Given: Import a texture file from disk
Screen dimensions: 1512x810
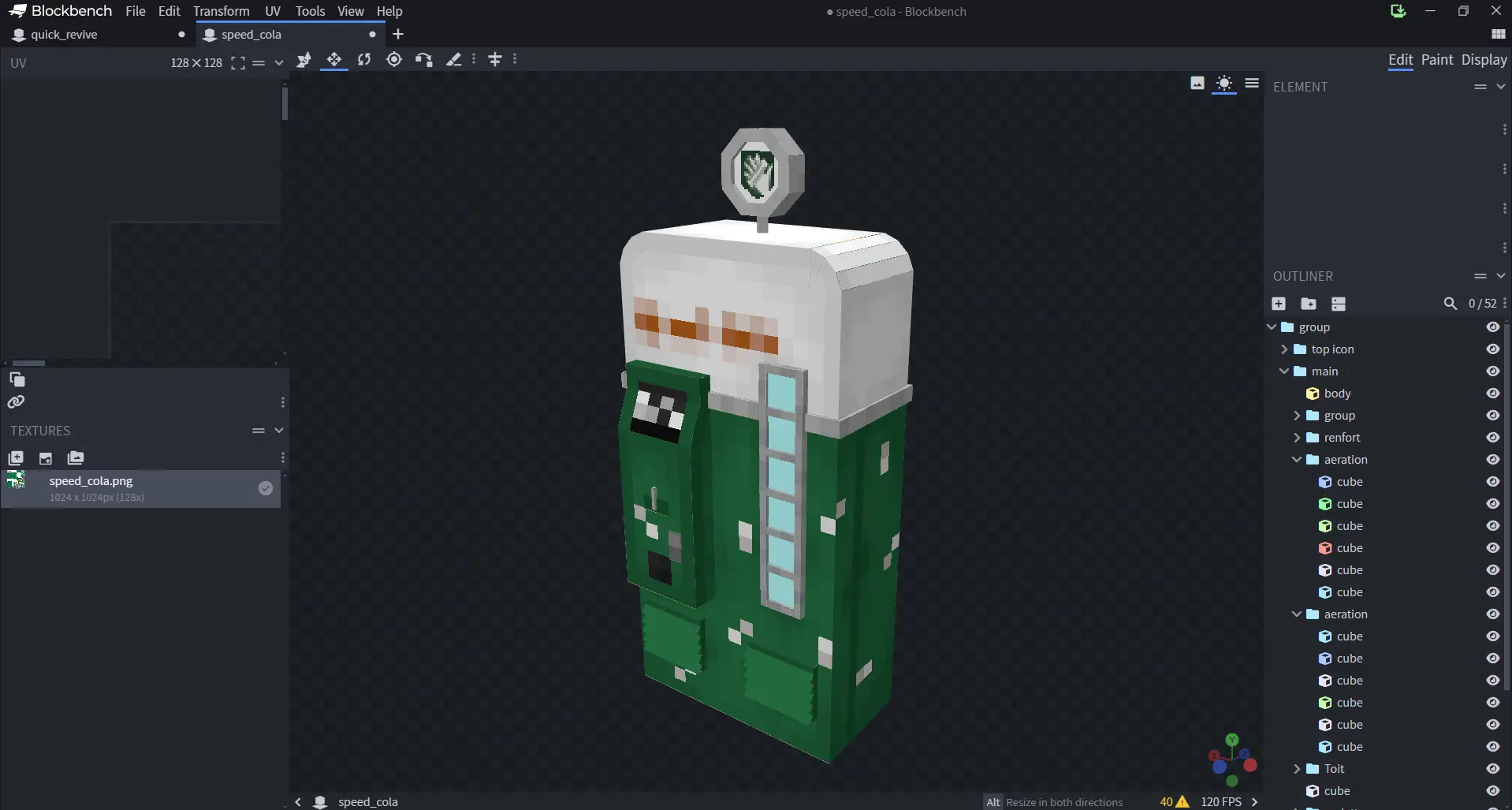Looking at the screenshot, I should click(x=45, y=458).
